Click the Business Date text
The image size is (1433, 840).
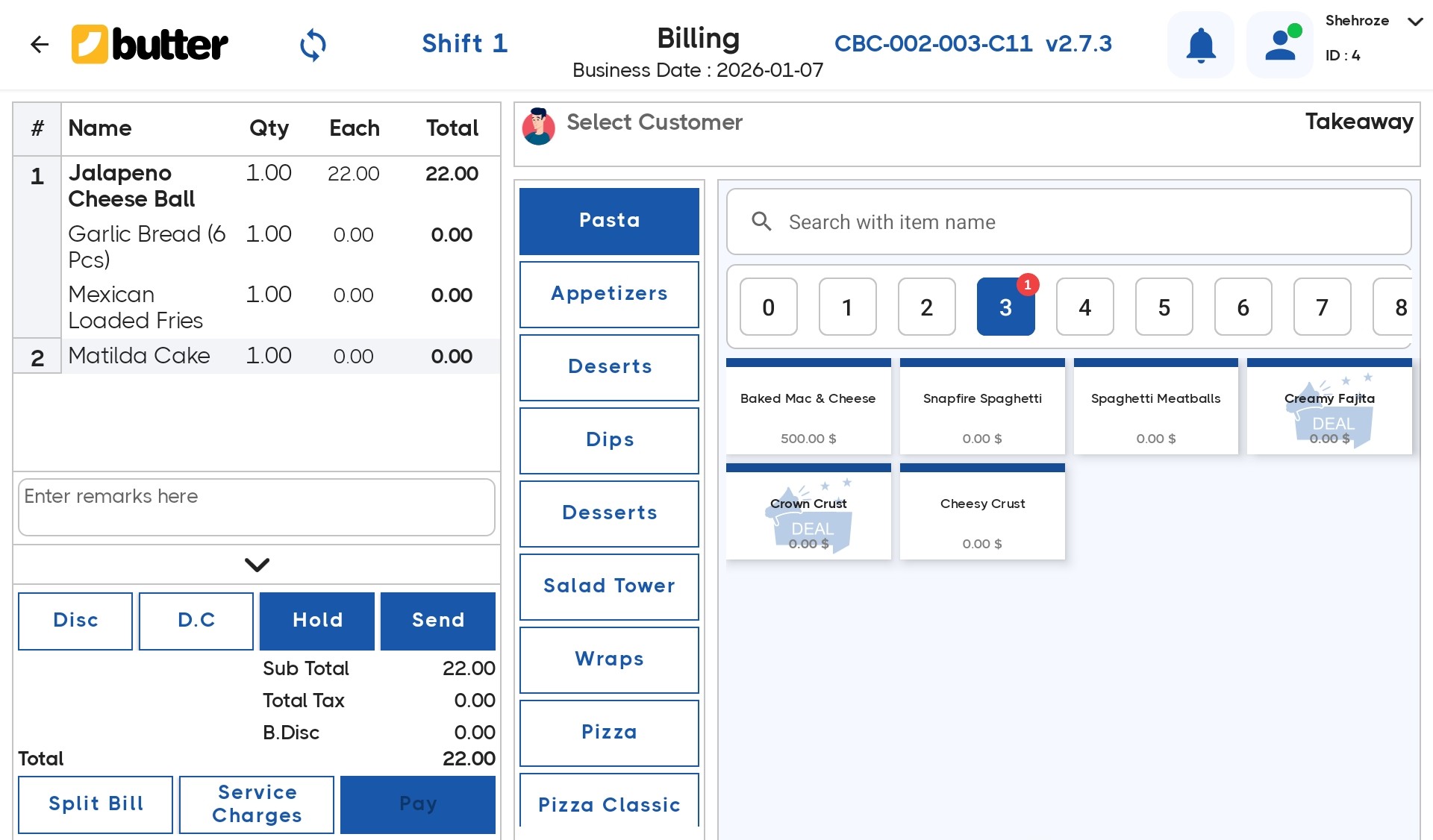point(698,70)
